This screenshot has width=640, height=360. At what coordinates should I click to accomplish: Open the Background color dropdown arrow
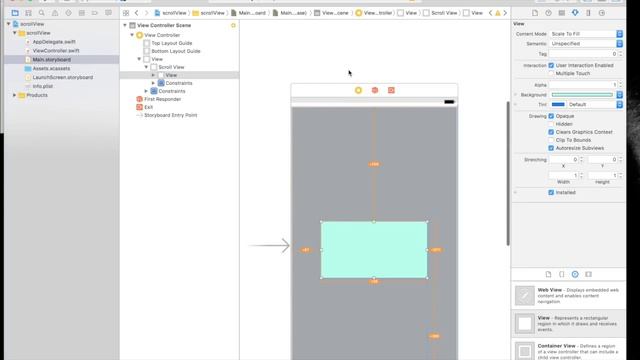(x=620, y=95)
